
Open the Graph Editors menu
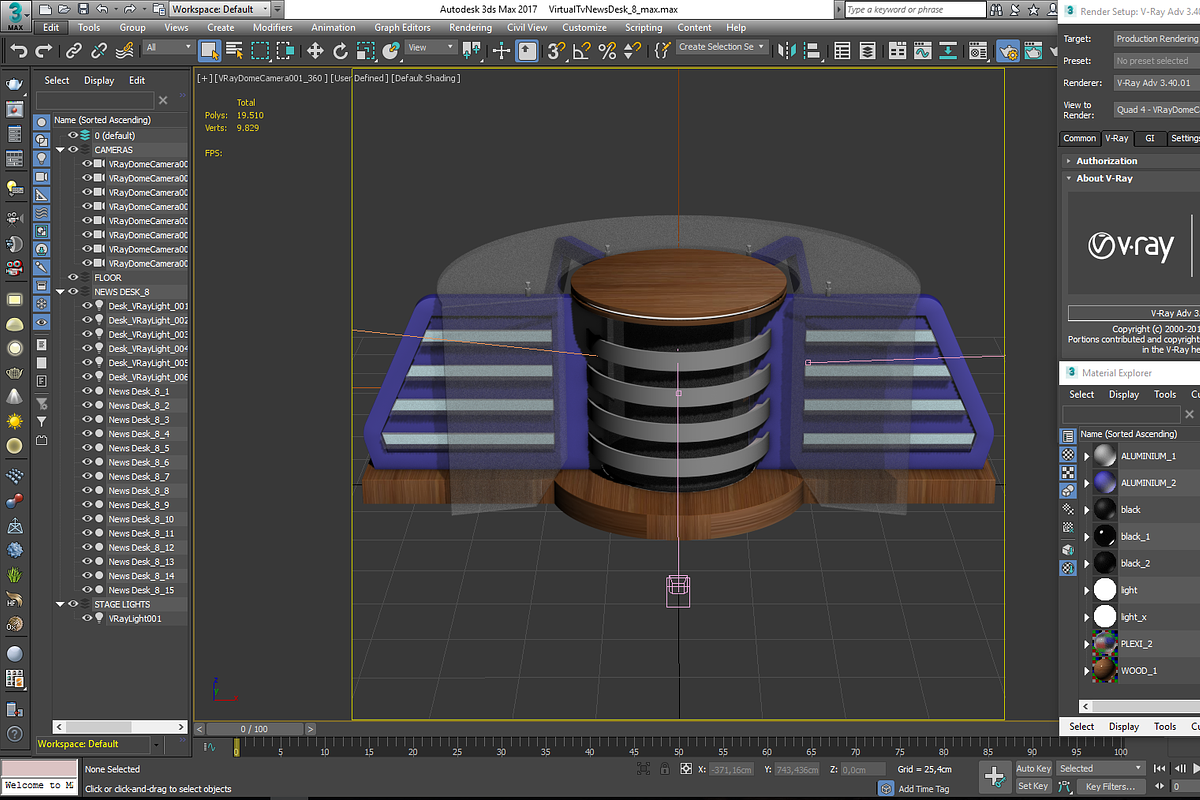[x=403, y=28]
